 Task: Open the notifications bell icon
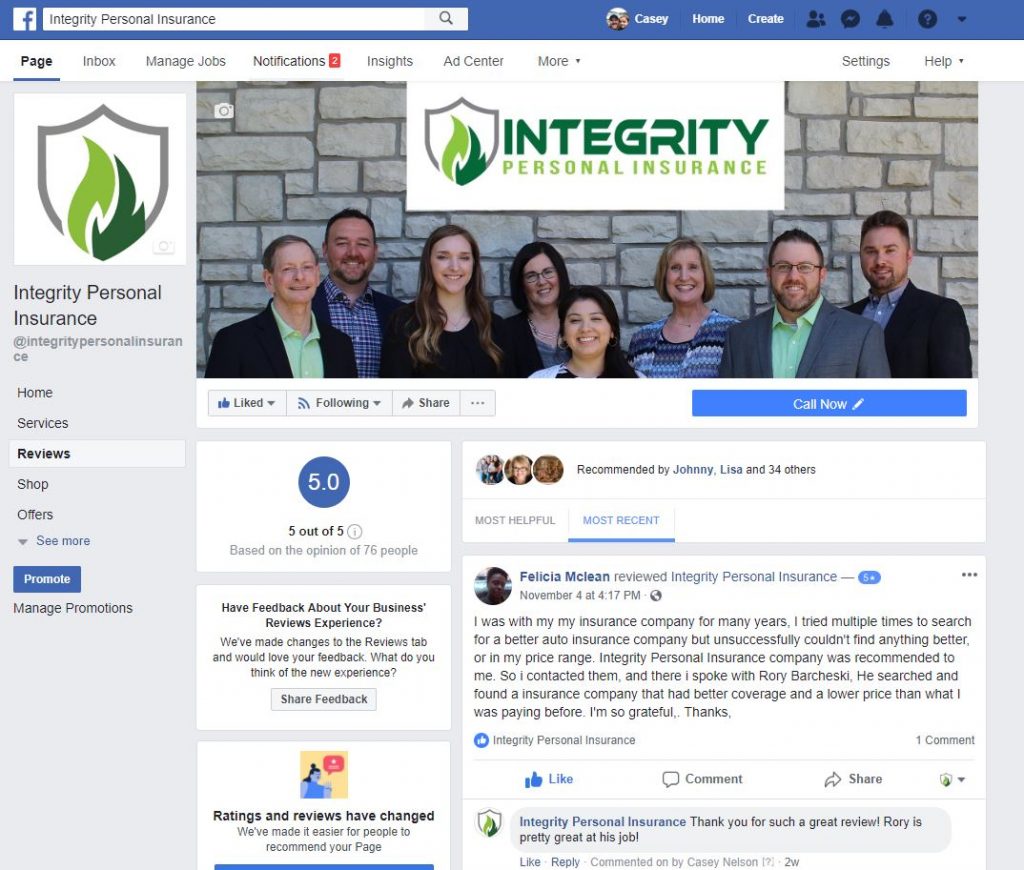click(x=884, y=19)
